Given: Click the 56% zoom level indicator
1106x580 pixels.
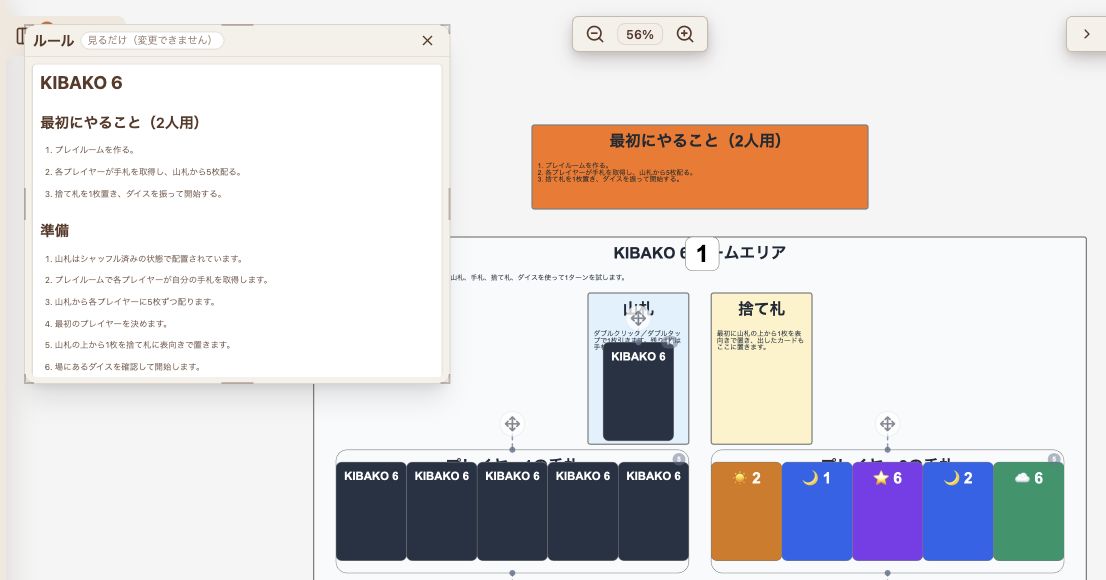Looking at the screenshot, I should [640, 35].
